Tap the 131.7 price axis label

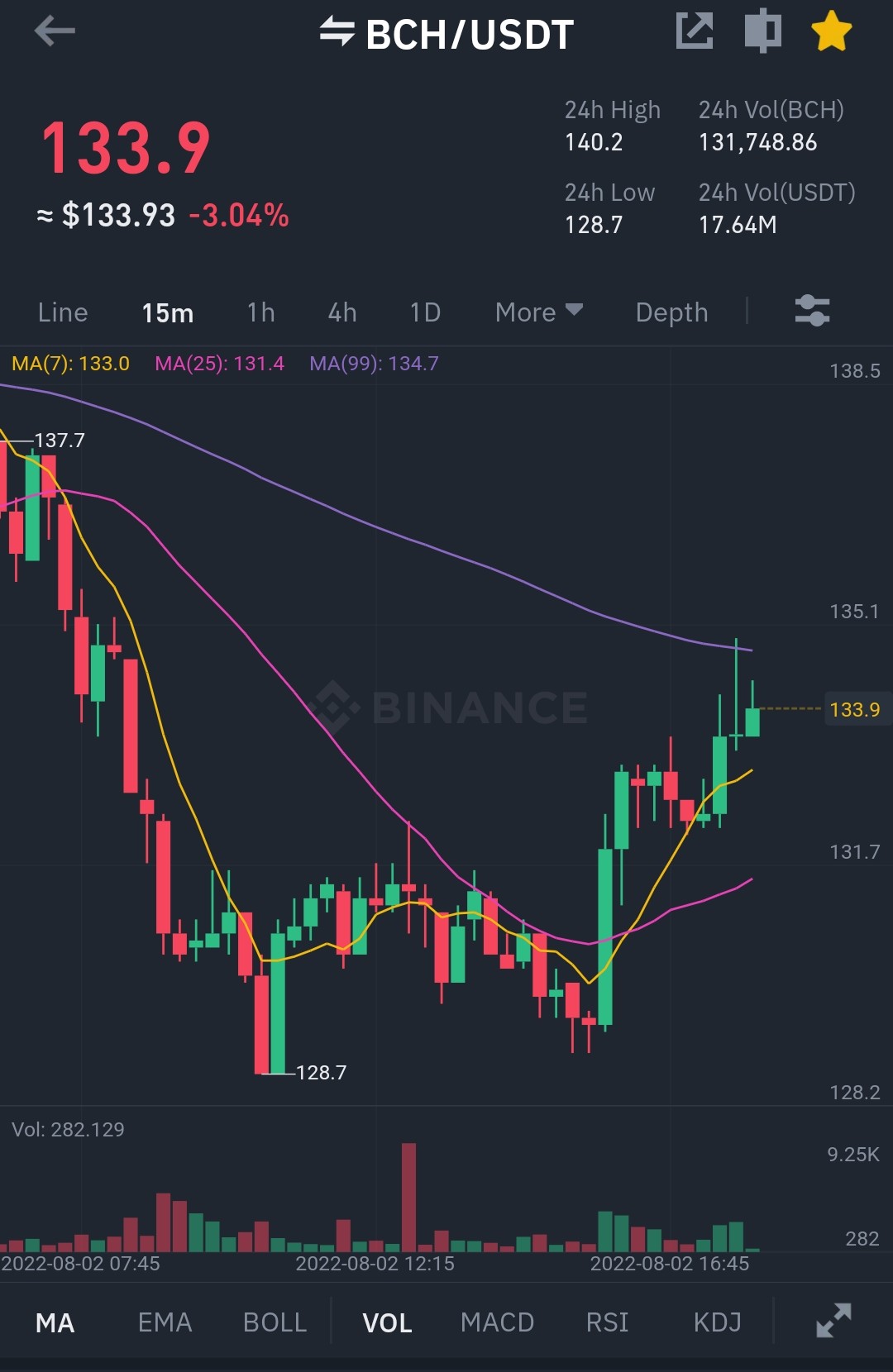(855, 852)
